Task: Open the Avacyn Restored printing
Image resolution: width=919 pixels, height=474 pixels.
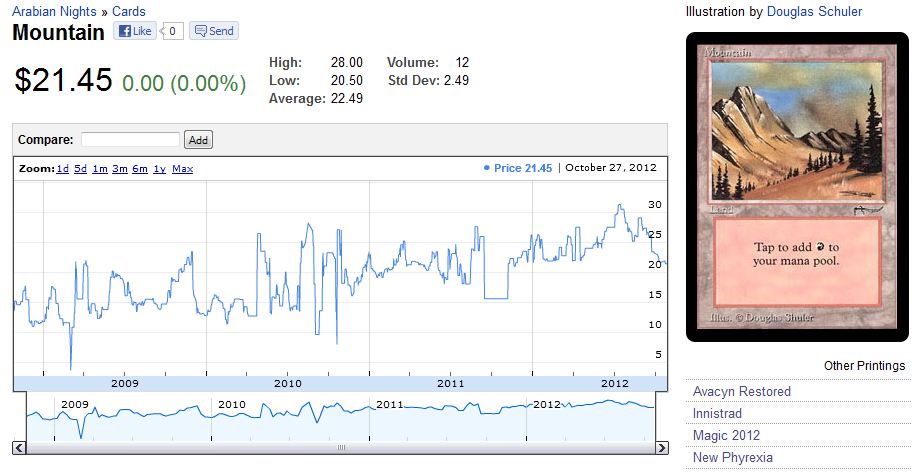Action: coord(741,391)
